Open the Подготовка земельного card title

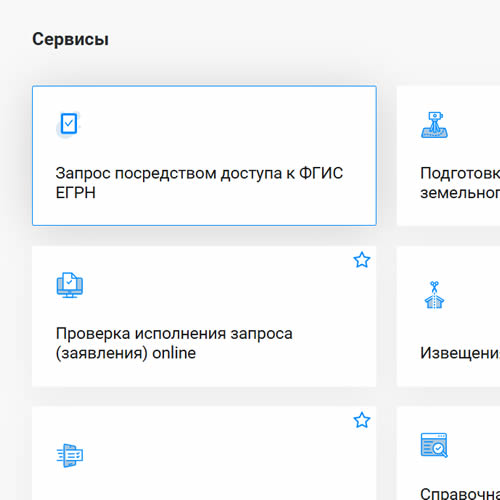pos(460,183)
